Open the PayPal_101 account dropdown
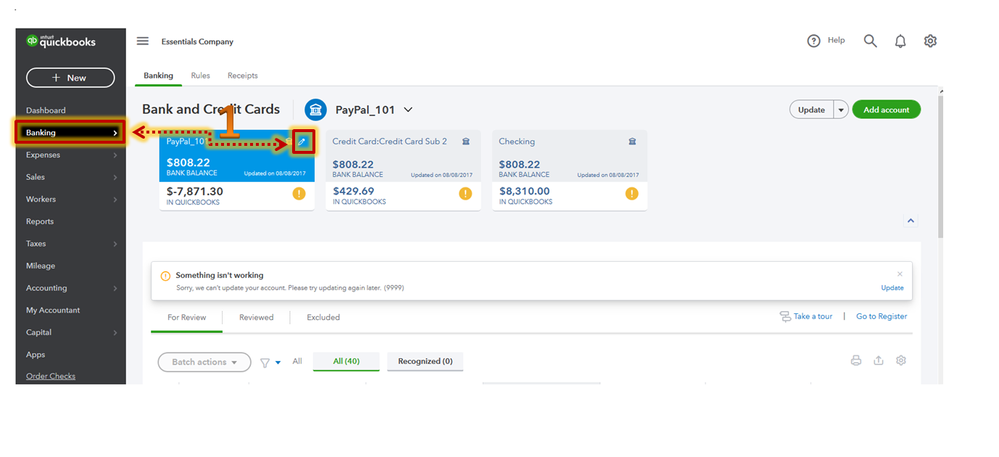This screenshot has width=999, height=457. 408,110
